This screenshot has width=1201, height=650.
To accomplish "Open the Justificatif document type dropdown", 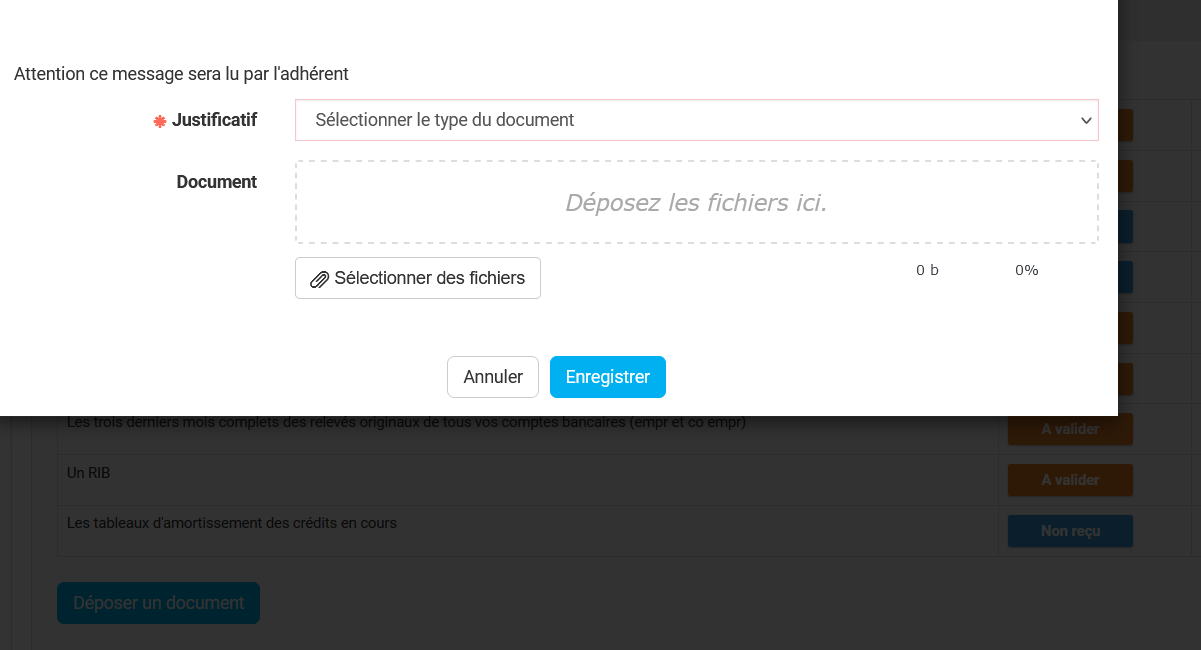I will (696, 120).
